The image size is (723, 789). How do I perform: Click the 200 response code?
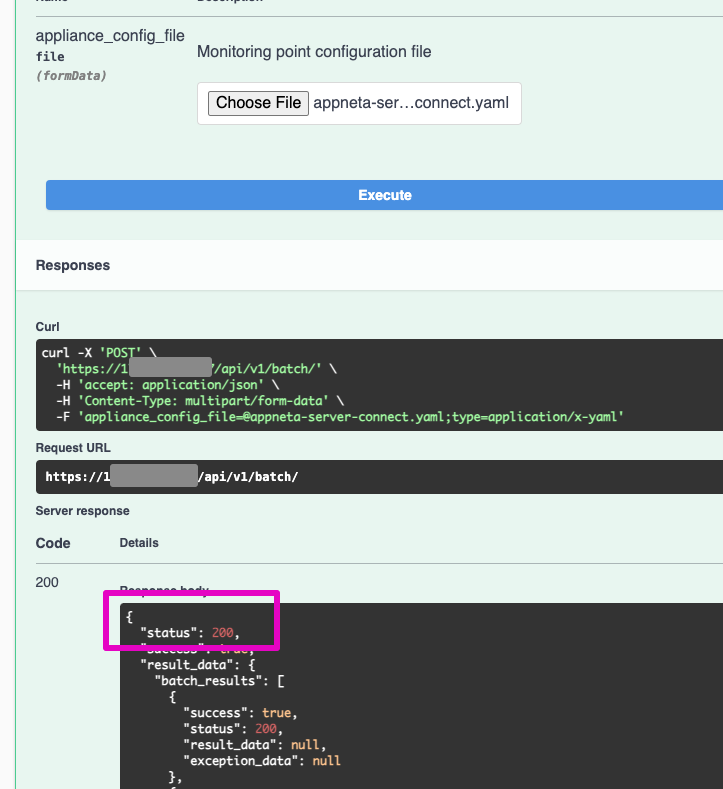click(x=47, y=582)
